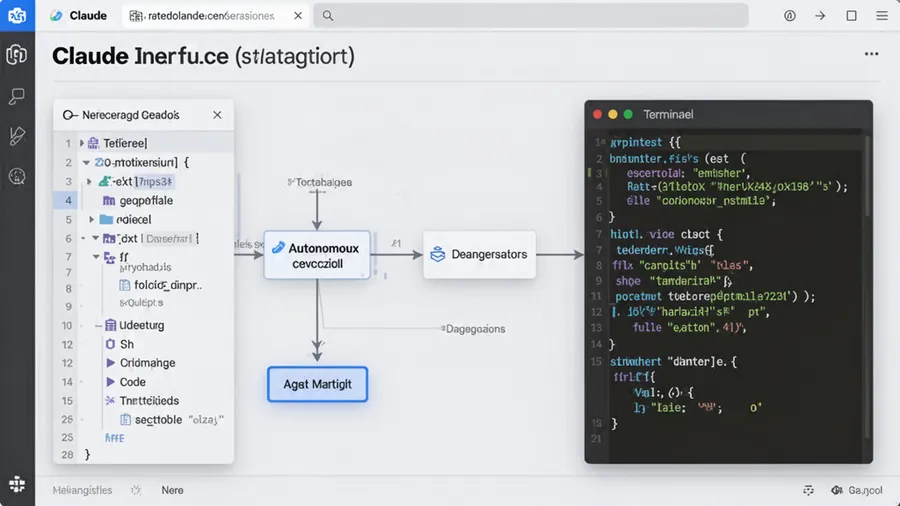Select the secttoble file row
This screenshot has width=900, height=506.
click(x=172, y=419)
